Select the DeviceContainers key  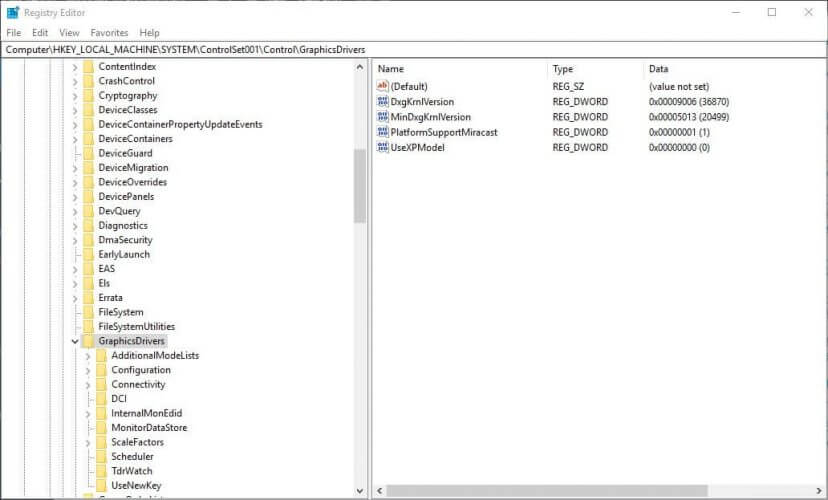pyautogui.click(x=135, y=139)
